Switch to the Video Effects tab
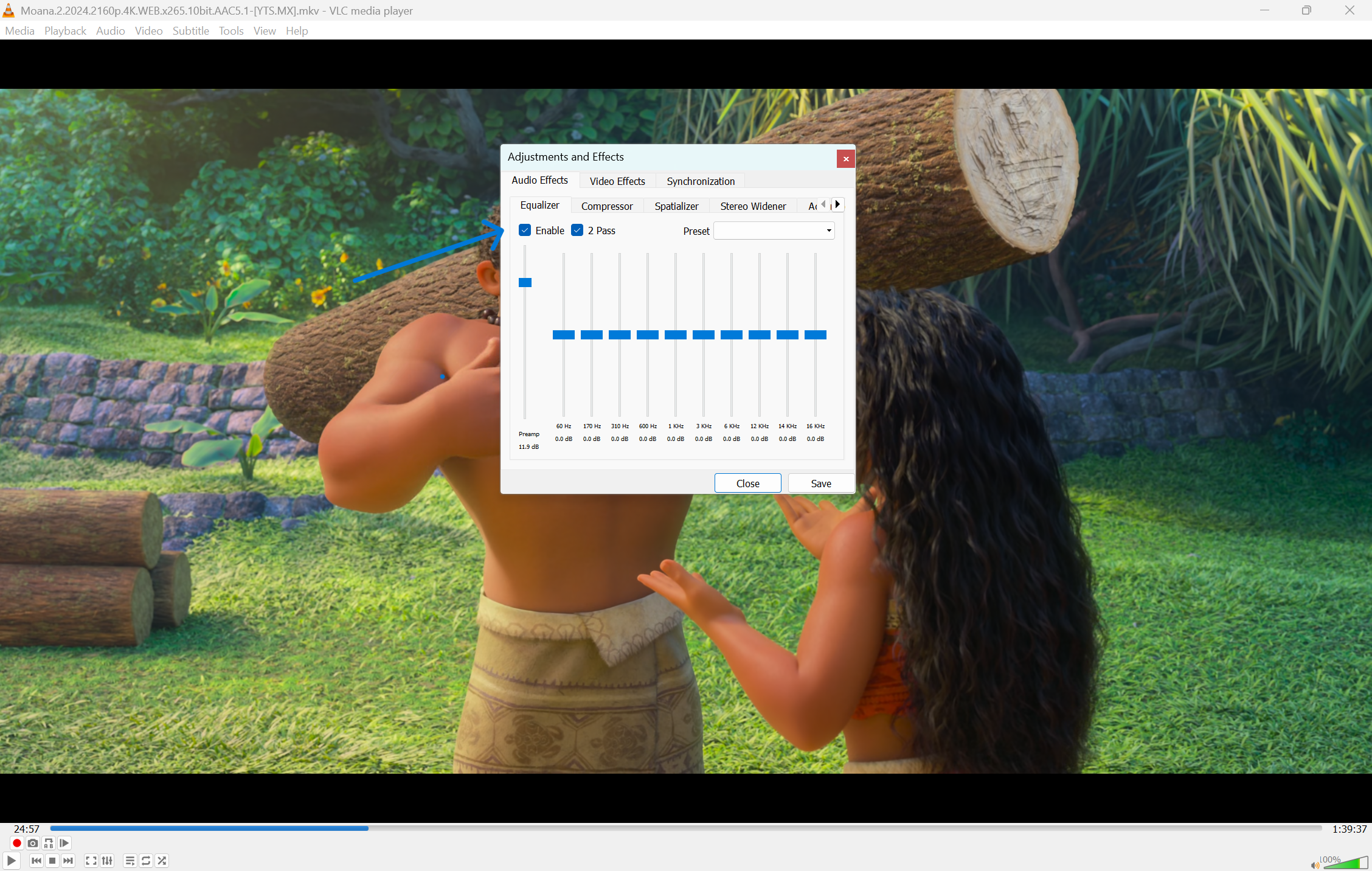This screenshot has width=1372, height=871. tap(617, 181)
